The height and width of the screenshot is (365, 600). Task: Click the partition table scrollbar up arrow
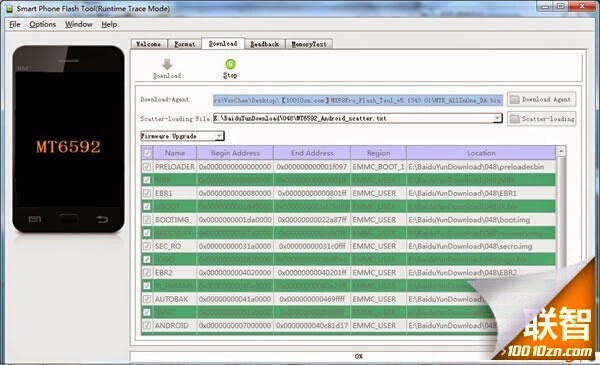pyautogui.click(x=561, y=151)
